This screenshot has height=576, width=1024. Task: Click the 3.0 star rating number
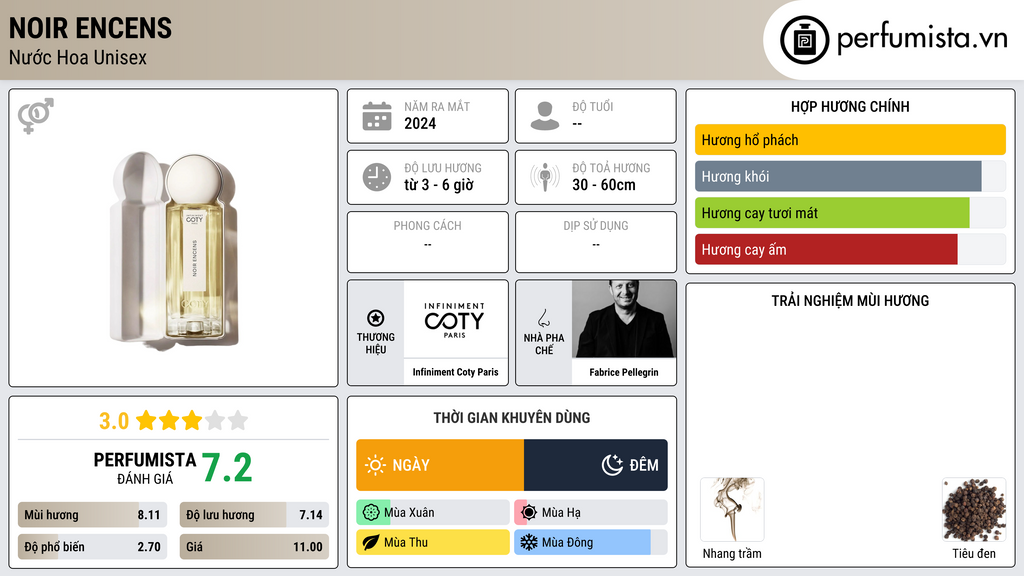click(x=114, y=421)
